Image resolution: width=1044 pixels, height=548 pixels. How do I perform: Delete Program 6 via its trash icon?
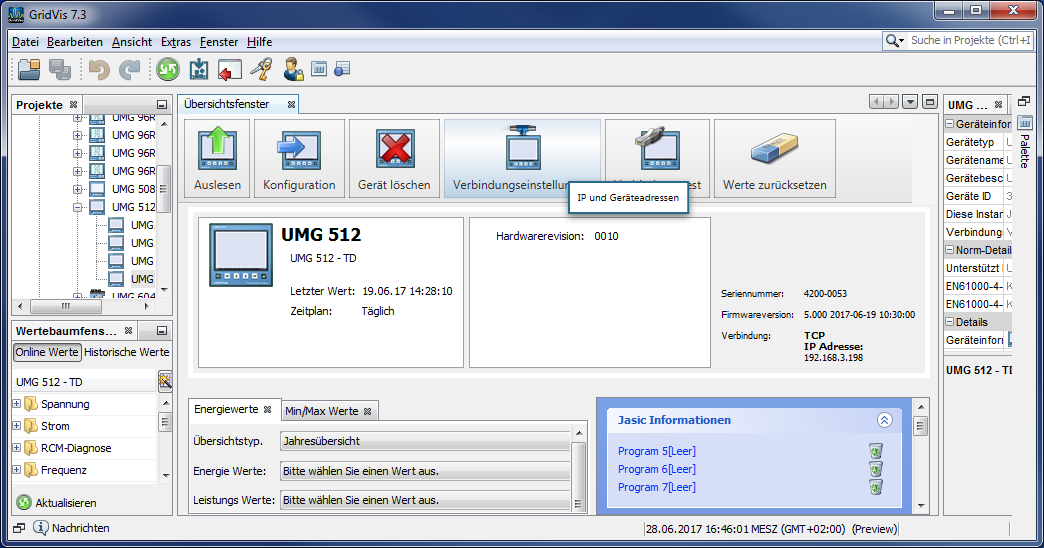coord(876,469)
